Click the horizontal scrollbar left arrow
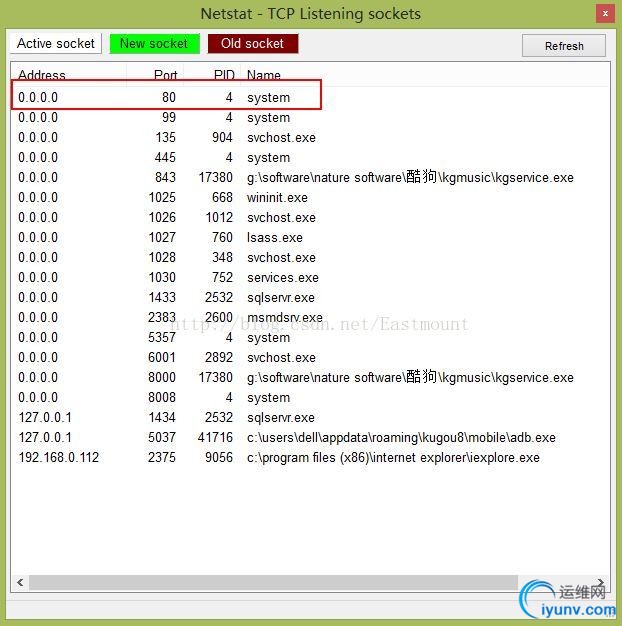The width and height of the screenshot is (622, 626). tap(20, 582)
